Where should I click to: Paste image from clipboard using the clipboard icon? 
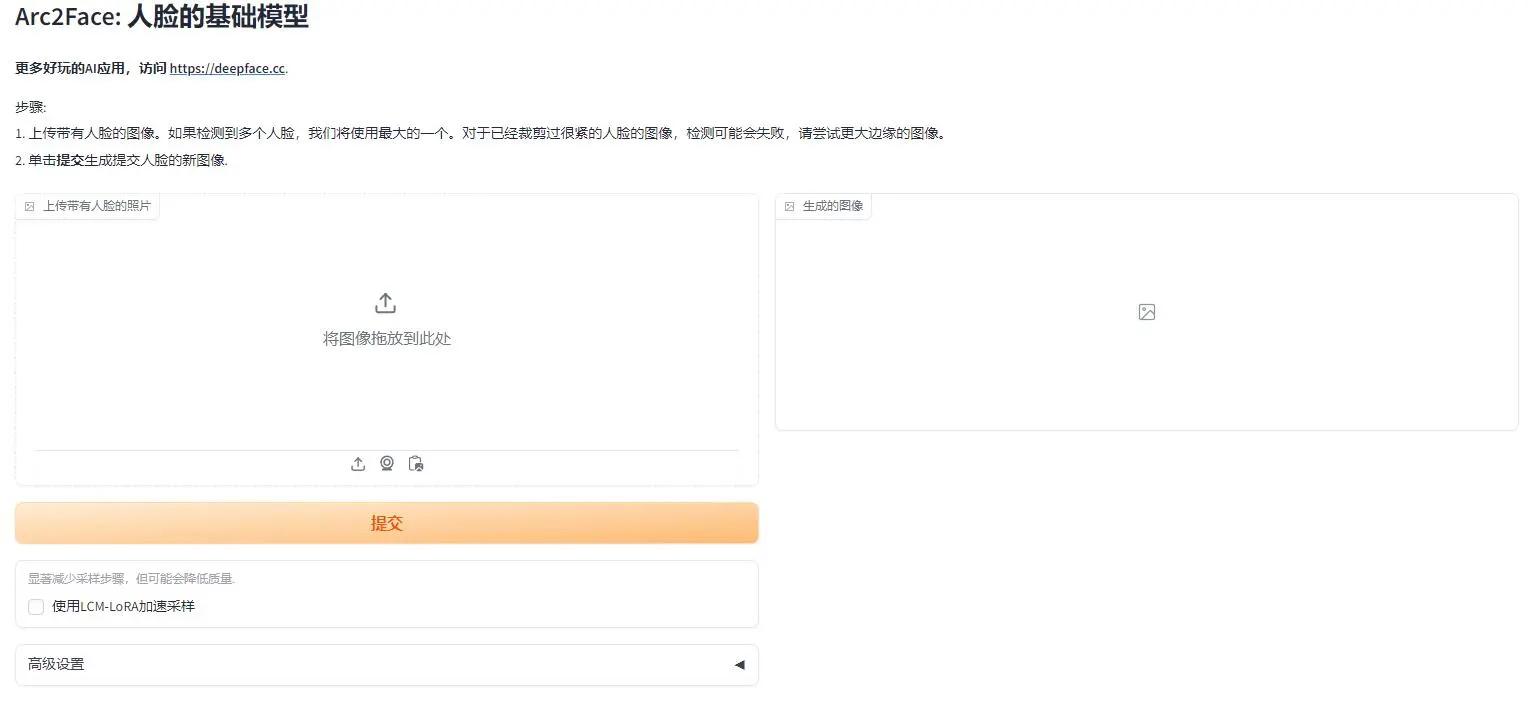click(417, 463)
